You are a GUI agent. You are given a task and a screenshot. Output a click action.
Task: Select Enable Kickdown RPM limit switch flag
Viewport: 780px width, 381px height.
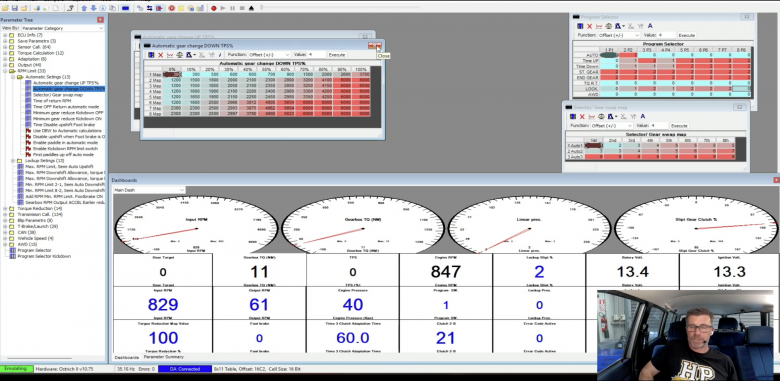click(66, 148)
